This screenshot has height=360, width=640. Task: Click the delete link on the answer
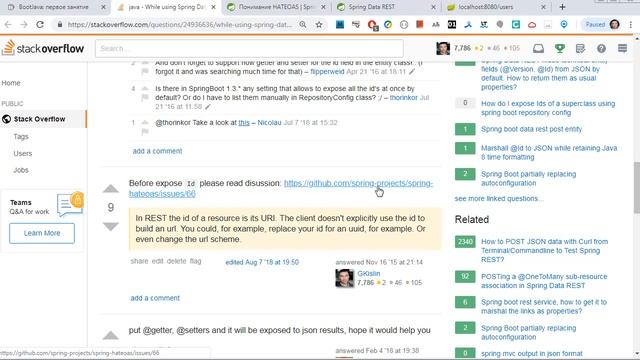(x=176, y=261)
